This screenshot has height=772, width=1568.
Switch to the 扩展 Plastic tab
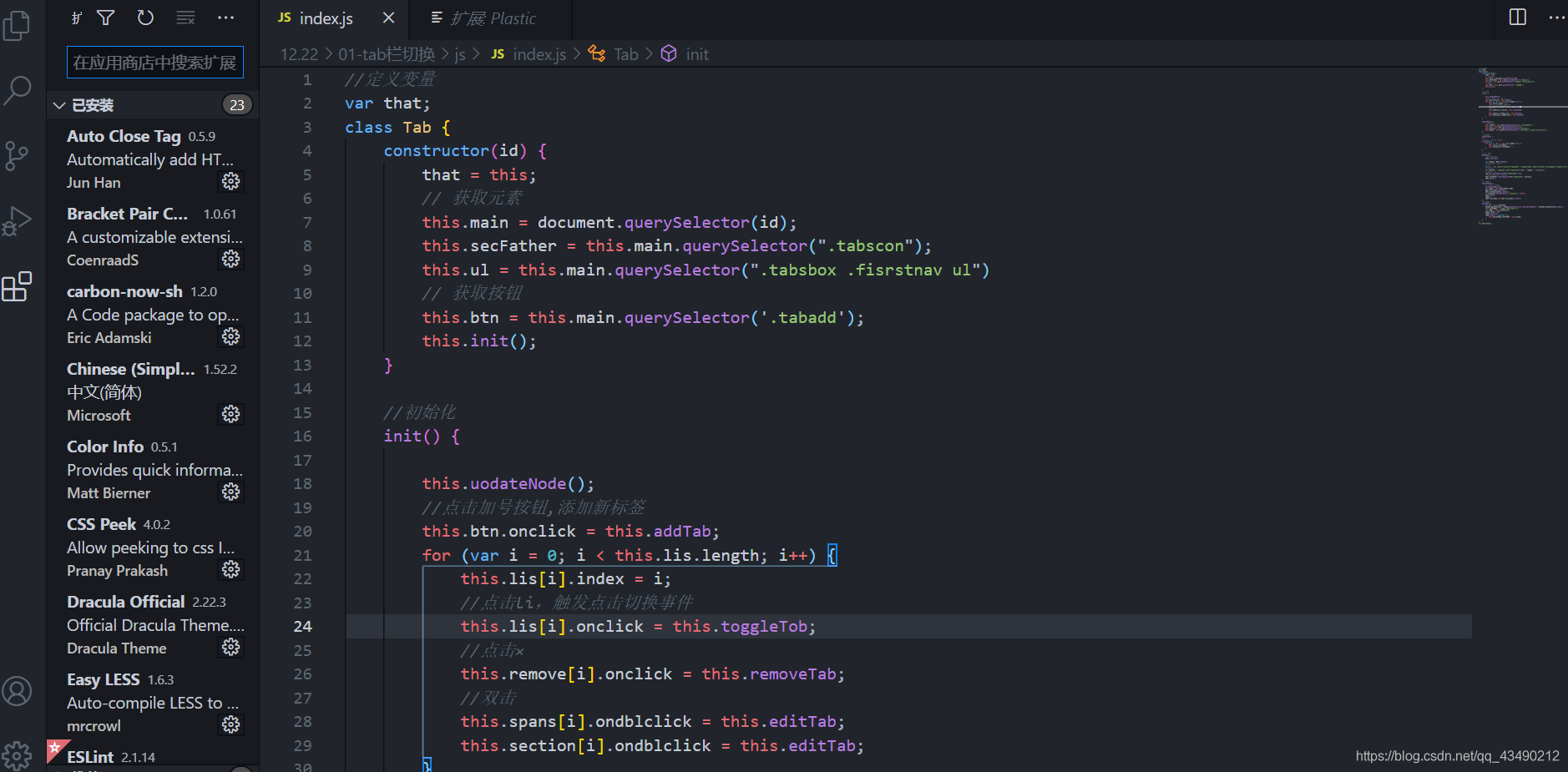click(x=491, y=18)
